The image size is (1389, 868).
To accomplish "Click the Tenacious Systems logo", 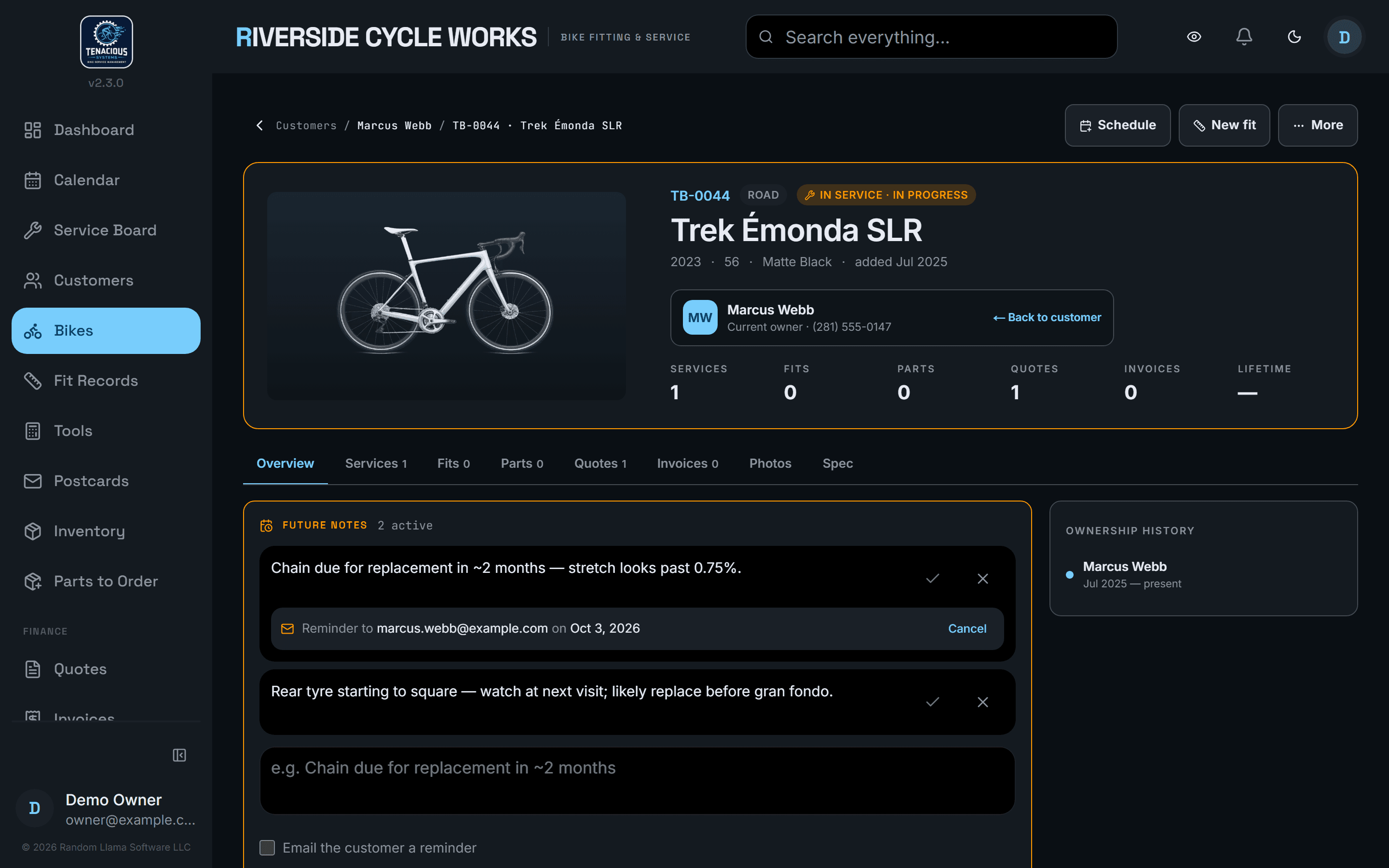I will pyautogui.click(x=106, y=42).
